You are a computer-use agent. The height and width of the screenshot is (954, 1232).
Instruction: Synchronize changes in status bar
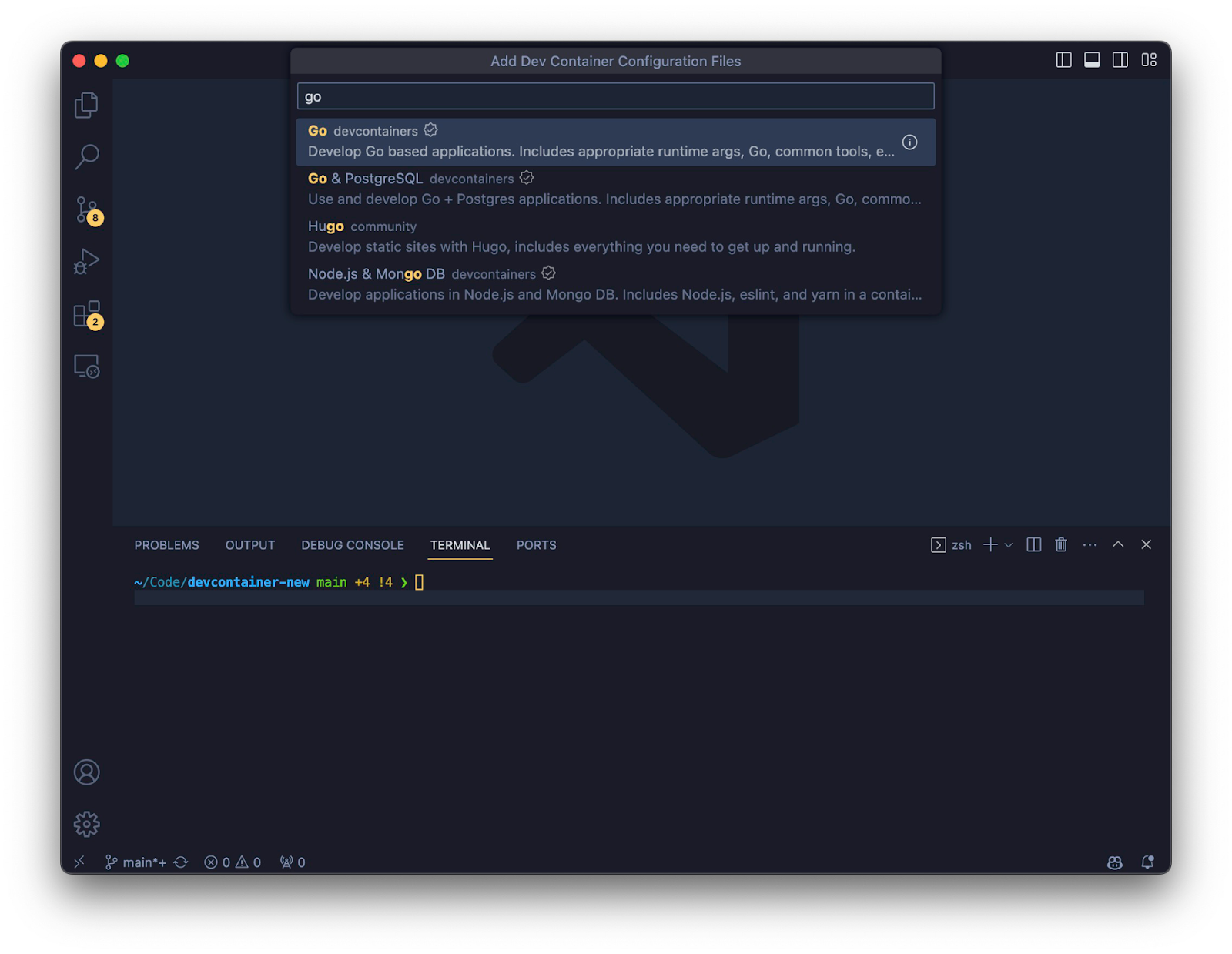[x=181, y=862]
